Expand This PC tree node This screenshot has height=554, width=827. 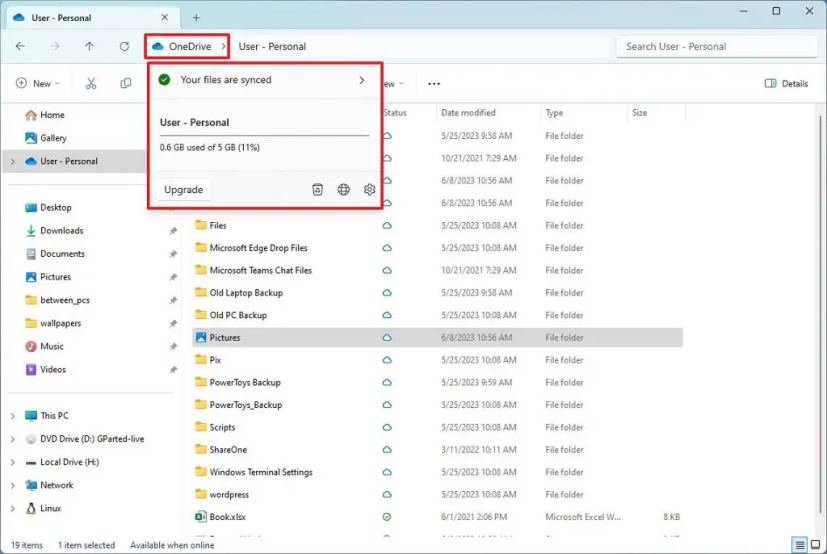tap(13, 416)
